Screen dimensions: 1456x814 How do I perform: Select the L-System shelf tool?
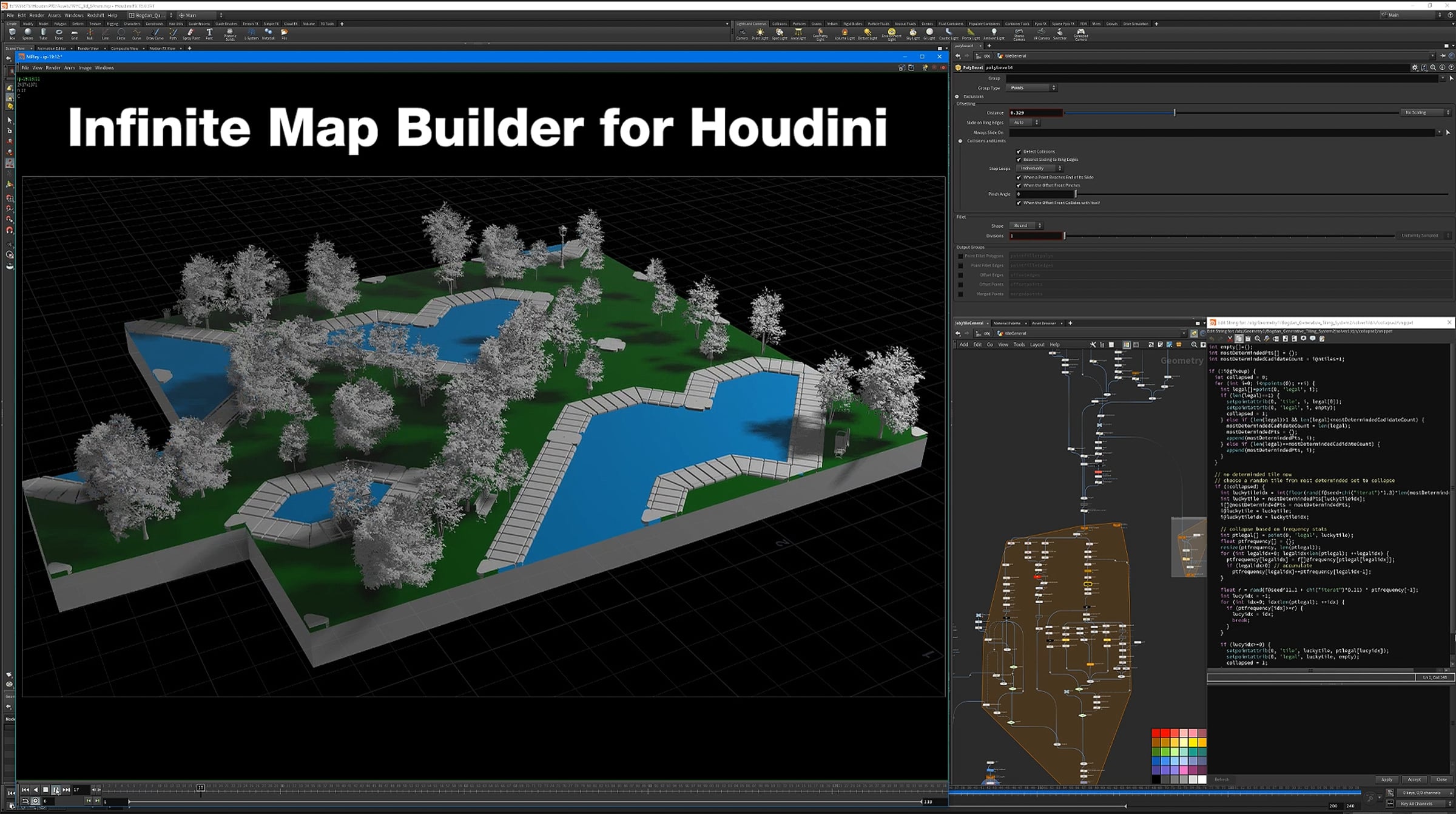point(251,33)
